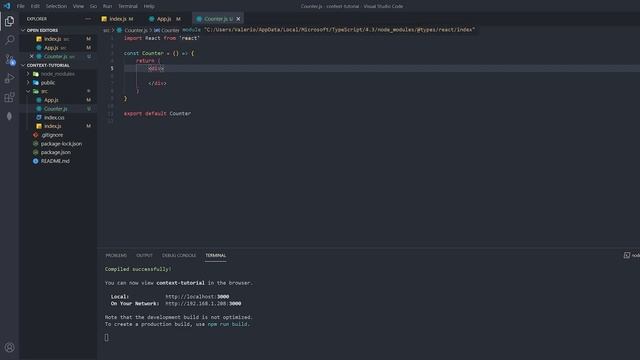Expand the public folder

pos(28,82)
